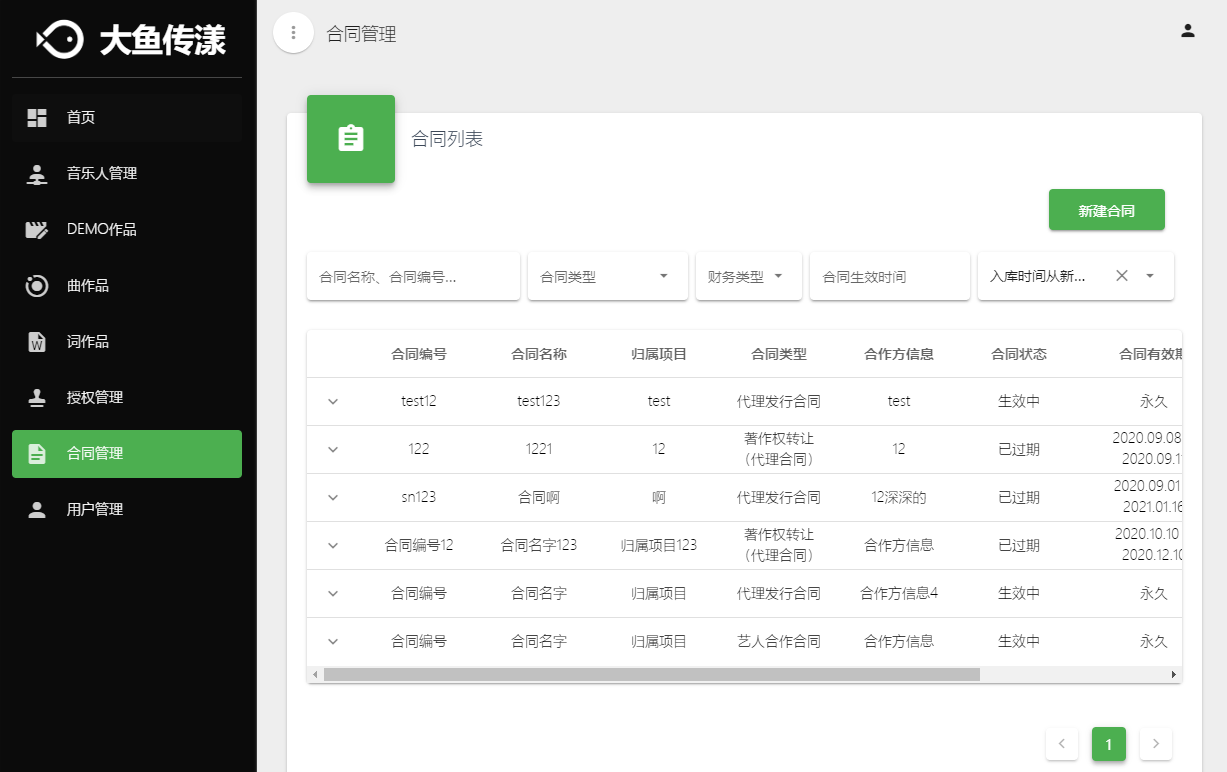This screenshot has width=1227, height=772.
Task: Click the 合同名称、合同编号 search field
Action: (413, 276)
